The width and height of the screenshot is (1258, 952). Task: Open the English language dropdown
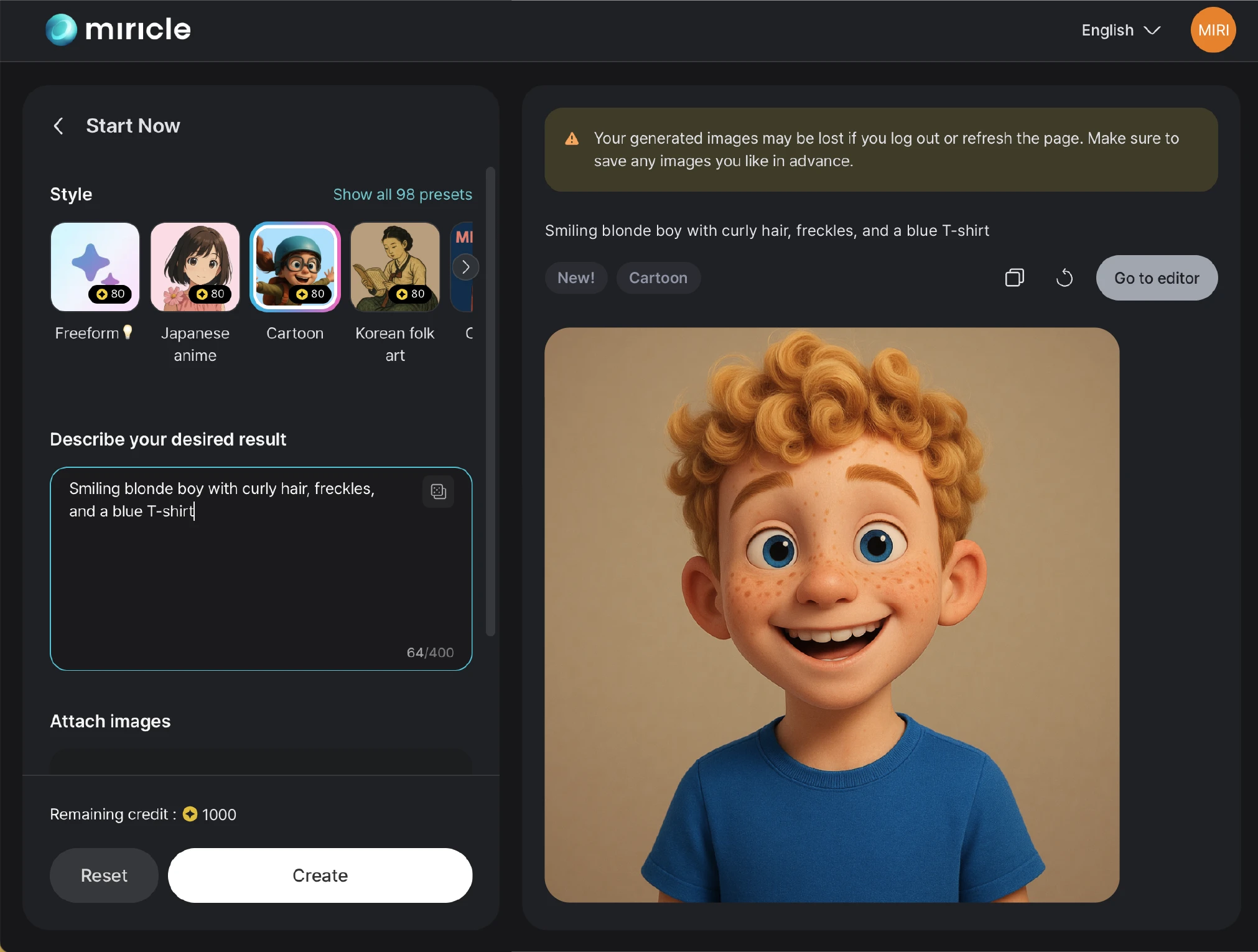pyautogui.click(x=1120, y=30)
